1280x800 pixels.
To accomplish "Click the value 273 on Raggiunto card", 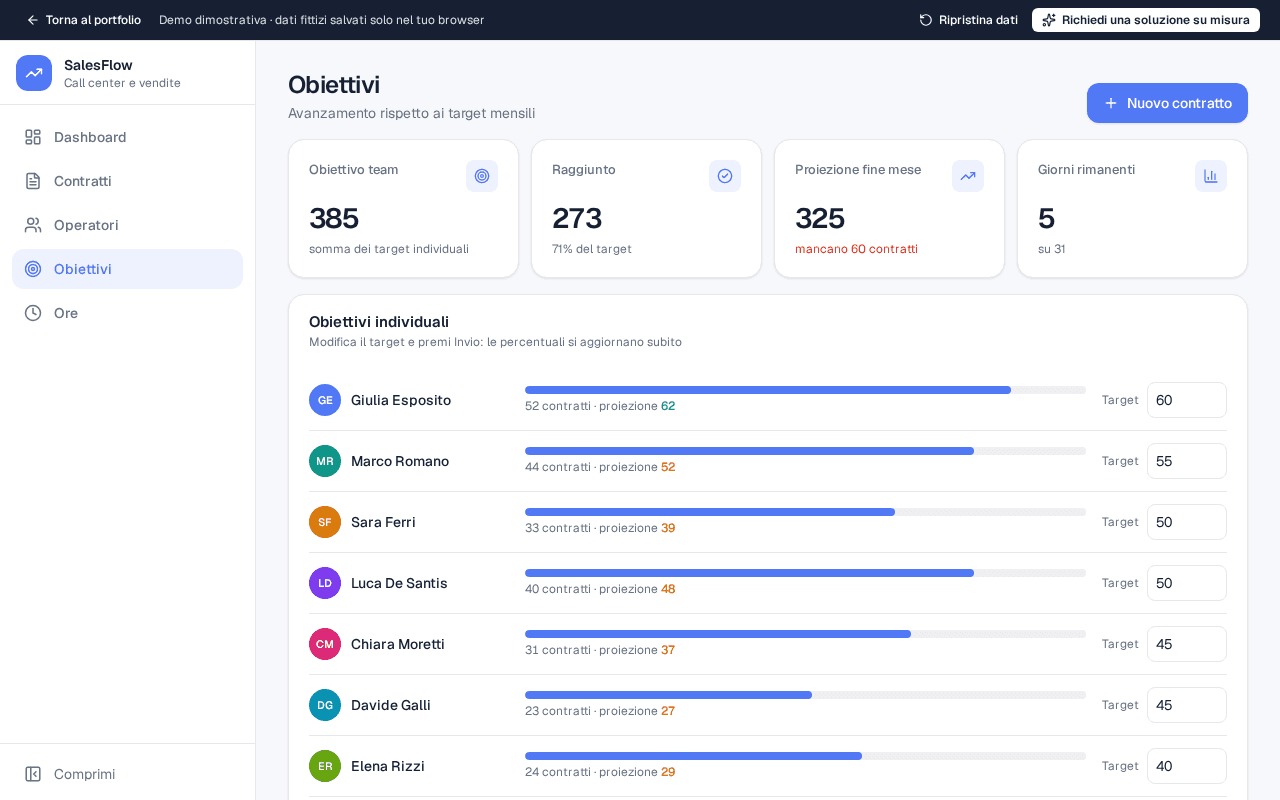I will click(x=577, y=218).
